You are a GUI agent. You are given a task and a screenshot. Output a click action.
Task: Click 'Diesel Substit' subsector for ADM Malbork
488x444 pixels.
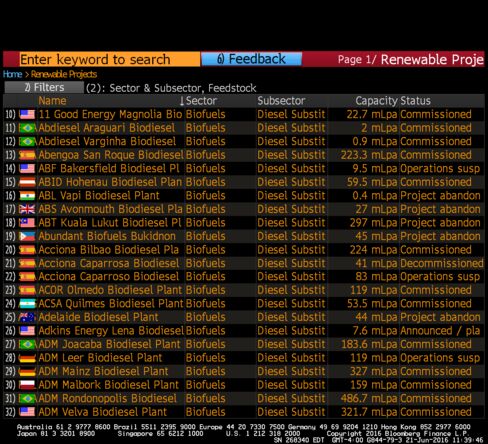tap(291, 385)
